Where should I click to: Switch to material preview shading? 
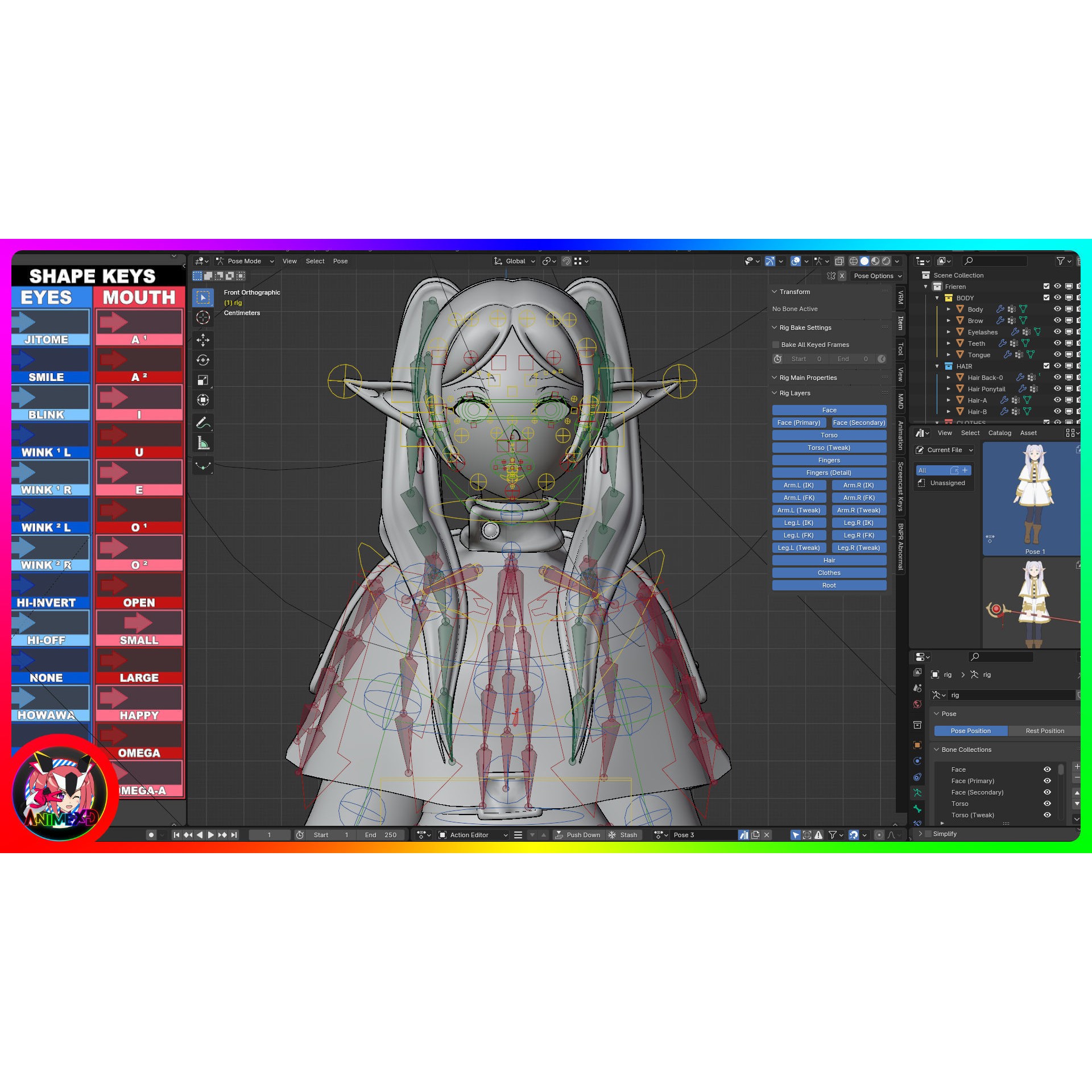(875, 261)
